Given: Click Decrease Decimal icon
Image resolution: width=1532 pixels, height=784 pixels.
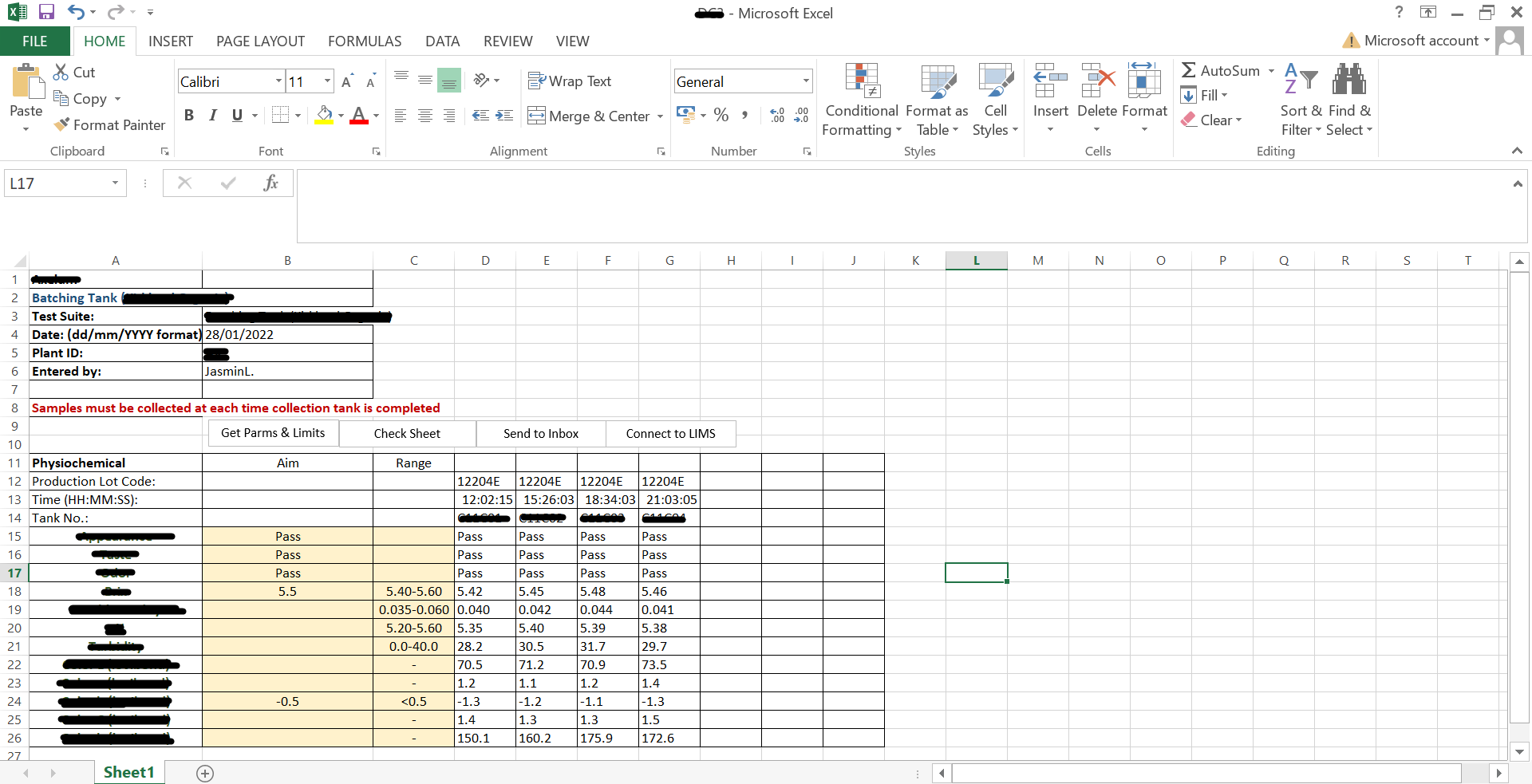Looking at the screenshot, I should (x=801, y=116).
